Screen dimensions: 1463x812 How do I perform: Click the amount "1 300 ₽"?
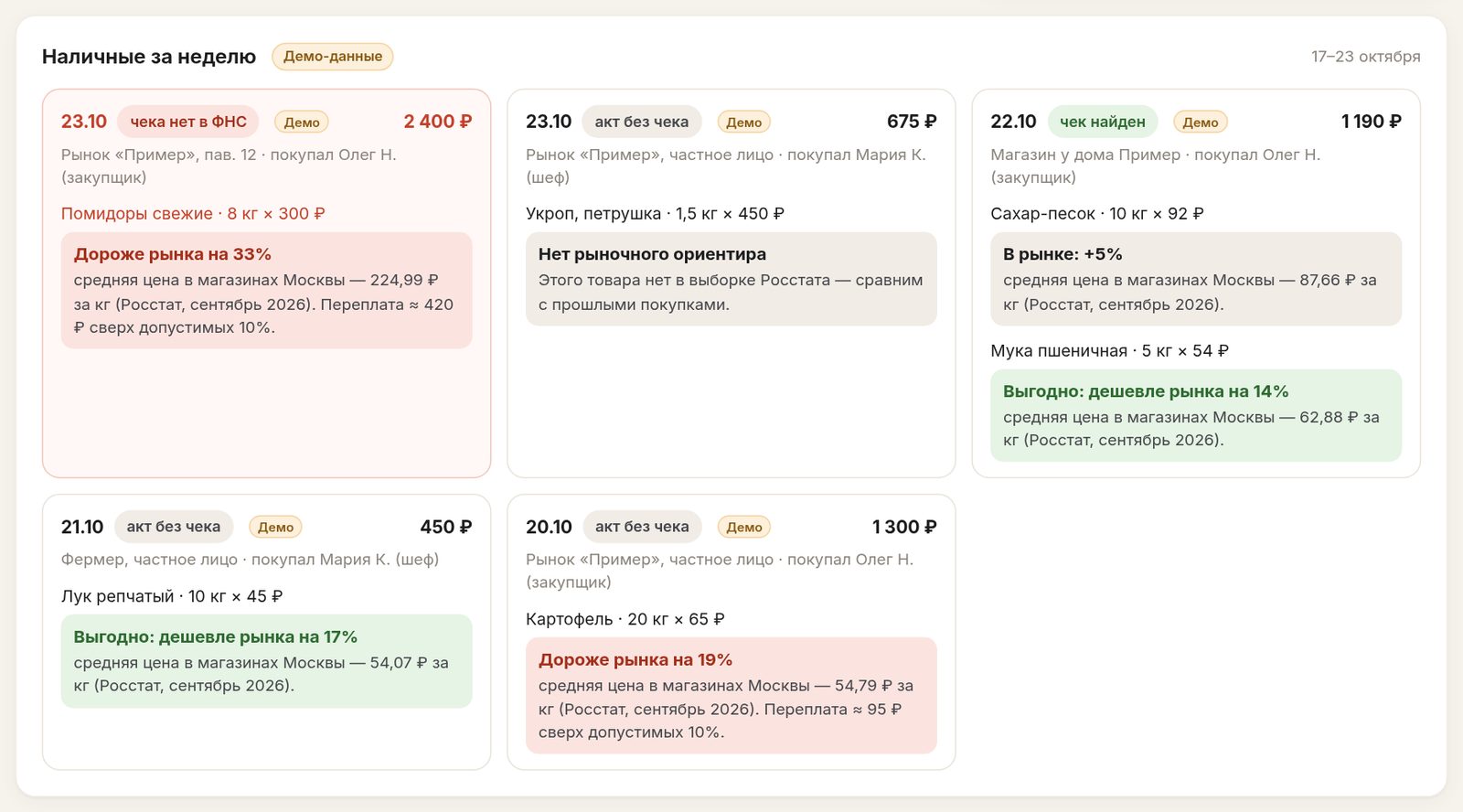(x=904, y=527)
